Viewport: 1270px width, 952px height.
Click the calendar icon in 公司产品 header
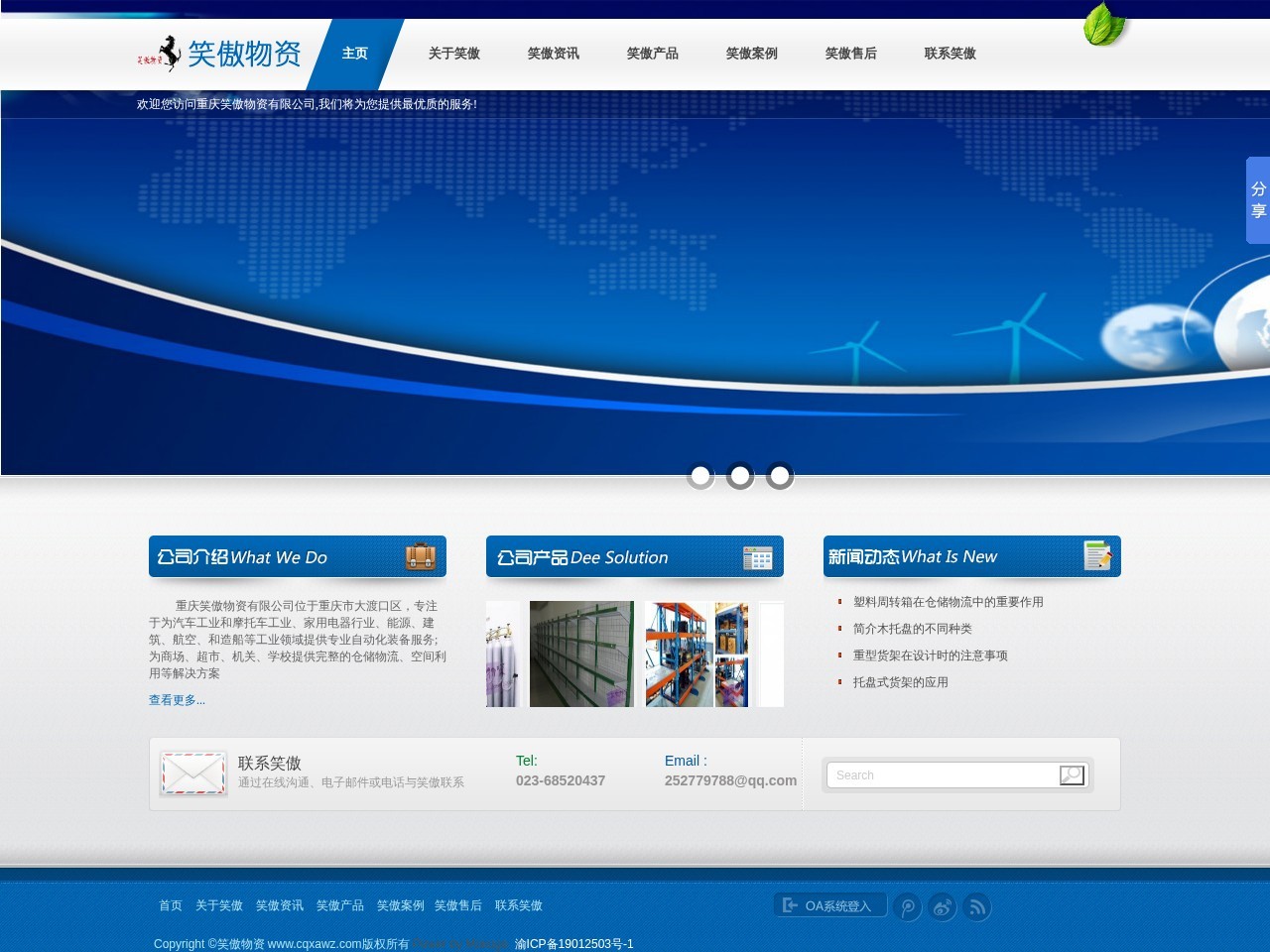(x=758, y=558)
